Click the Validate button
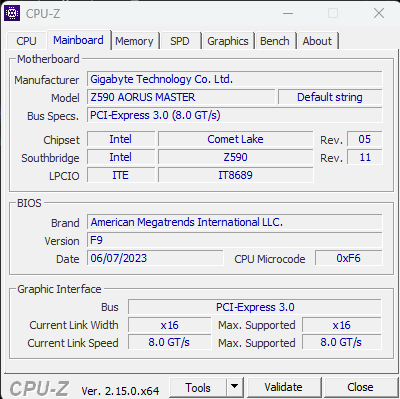 coord(284,387)
